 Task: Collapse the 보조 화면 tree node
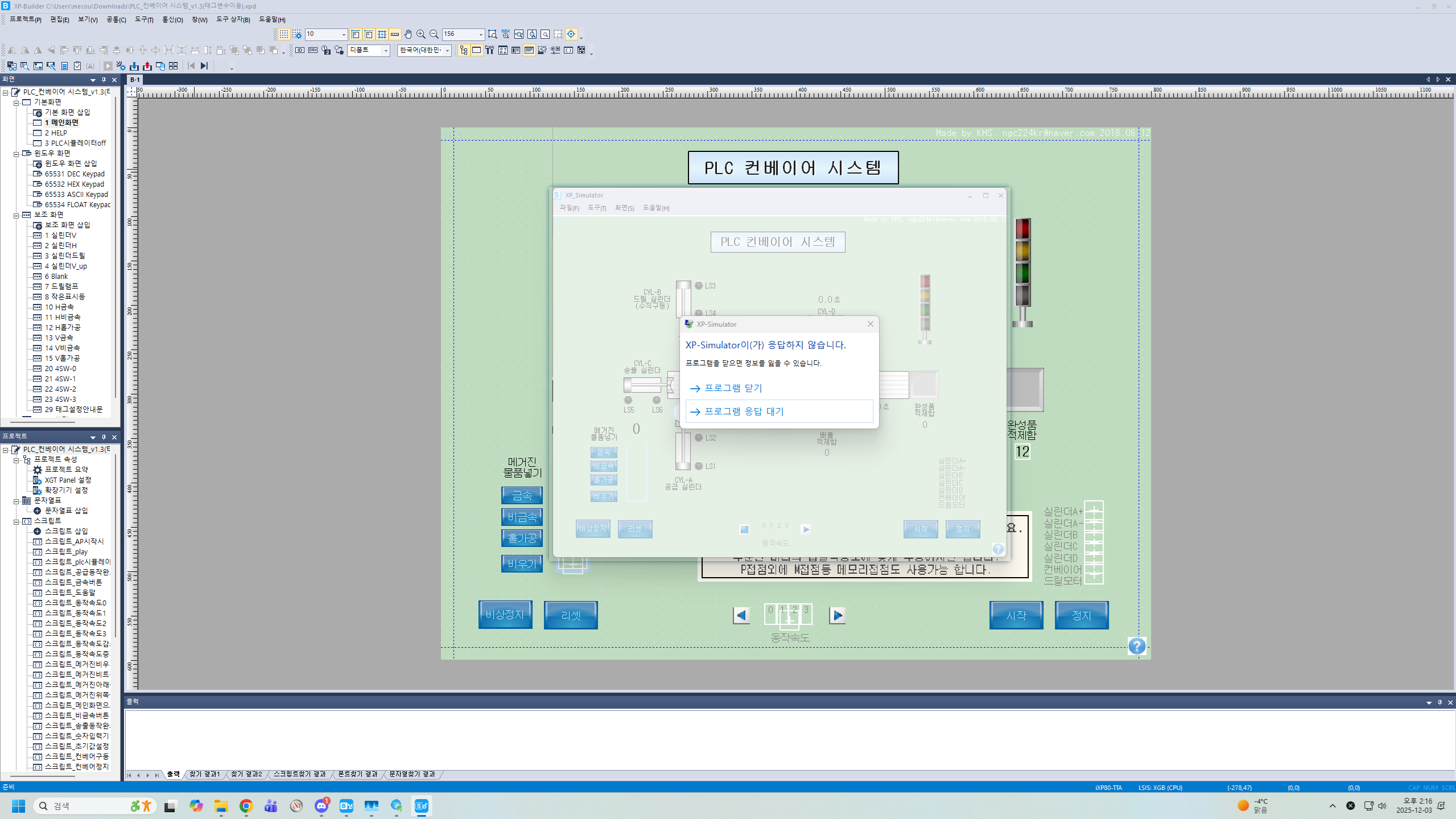coord(17,215)
